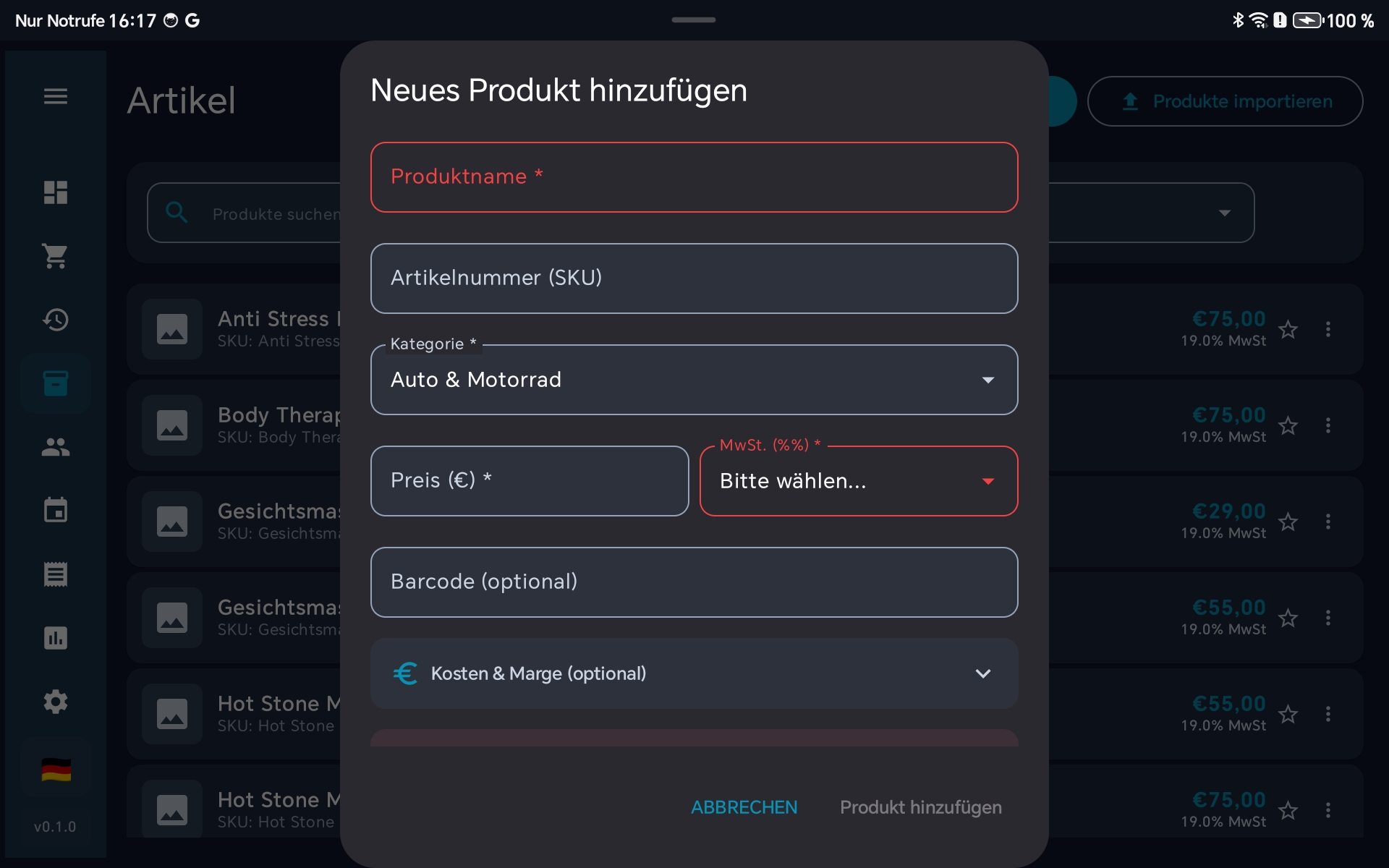The width and height of the screenshot is (1389, 868).
Task: Click Produkte importieren button
Action: (x=1225, y=102)
